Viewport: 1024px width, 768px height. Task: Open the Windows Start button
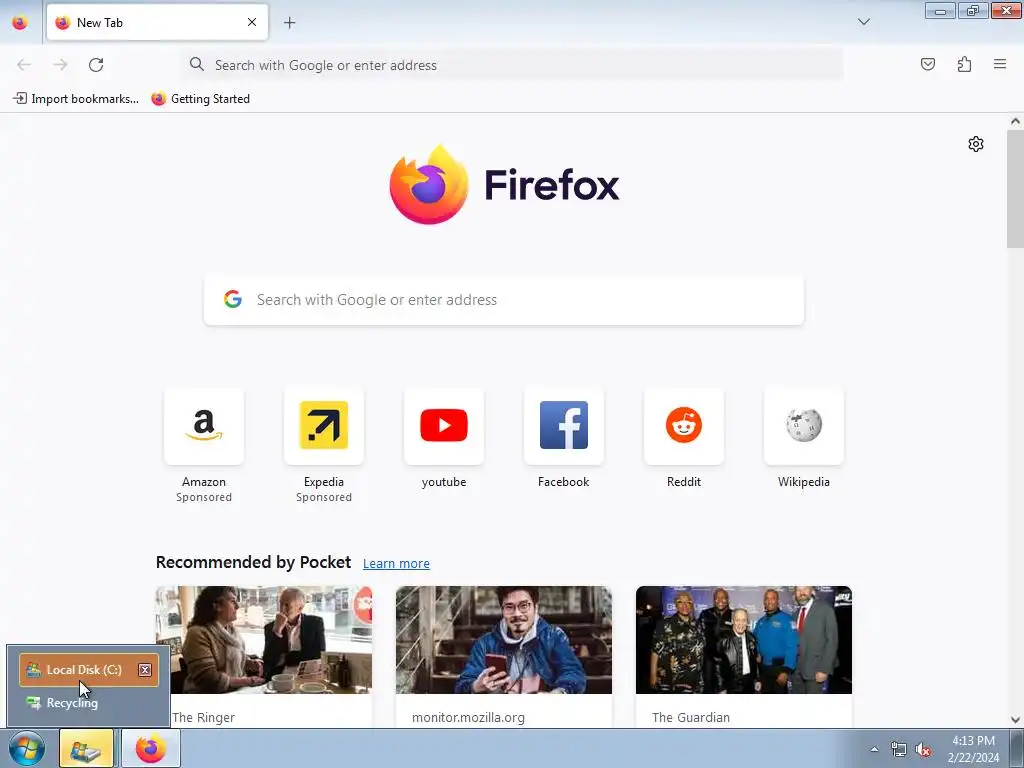tap(27, 748)
